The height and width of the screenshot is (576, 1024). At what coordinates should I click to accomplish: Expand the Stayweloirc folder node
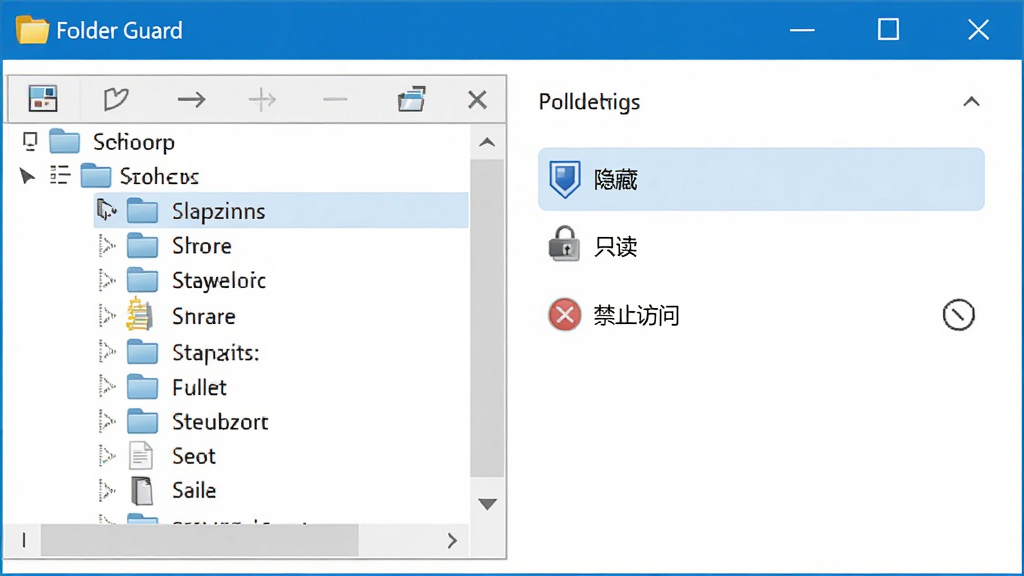[106, 280]
